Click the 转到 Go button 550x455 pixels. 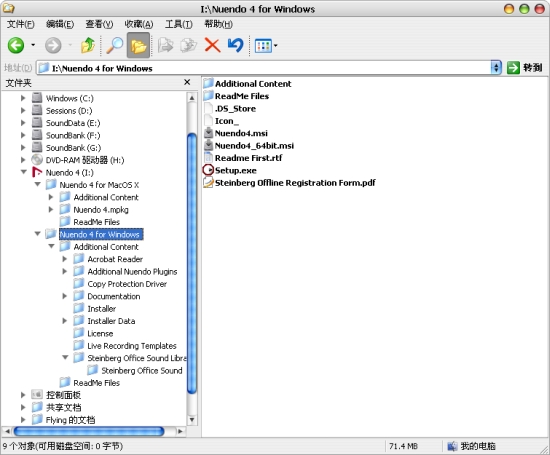[x=525, y=68]
